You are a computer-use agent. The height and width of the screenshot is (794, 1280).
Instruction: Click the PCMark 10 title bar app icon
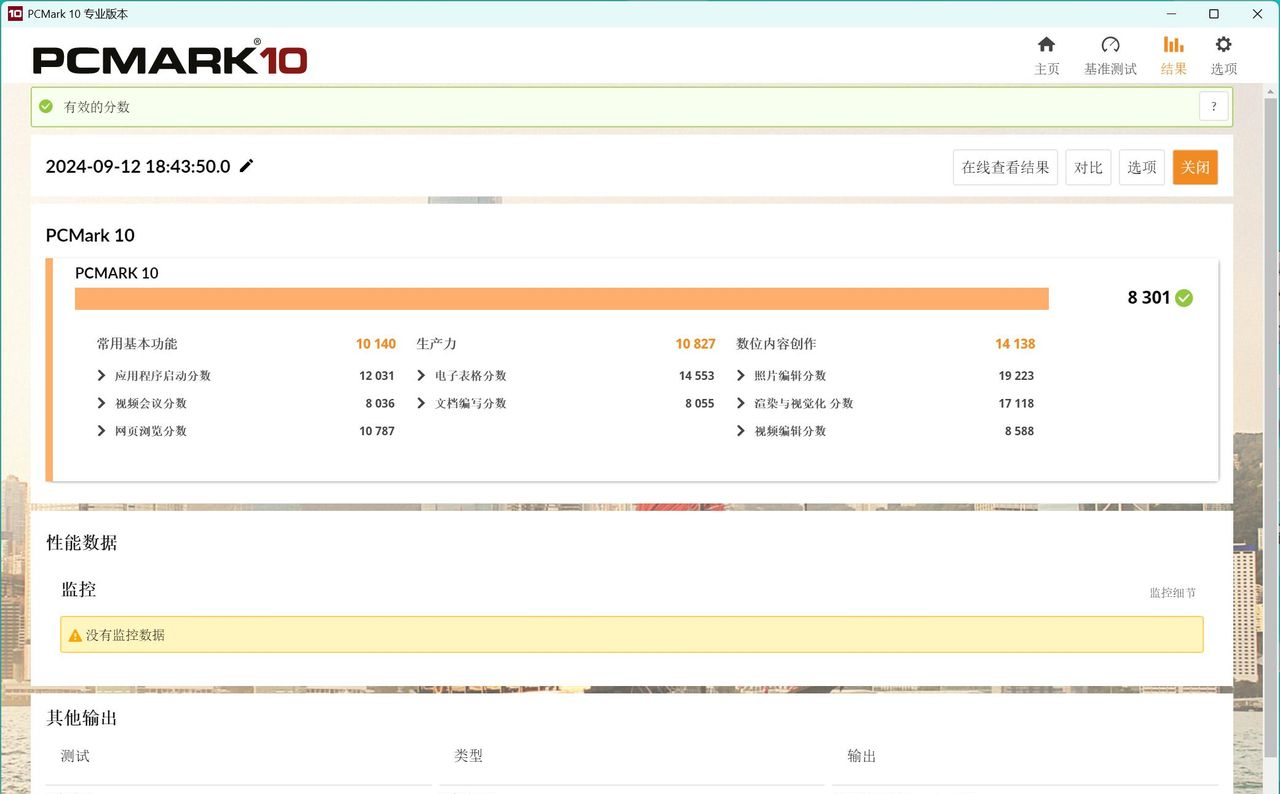click(15, 14)
